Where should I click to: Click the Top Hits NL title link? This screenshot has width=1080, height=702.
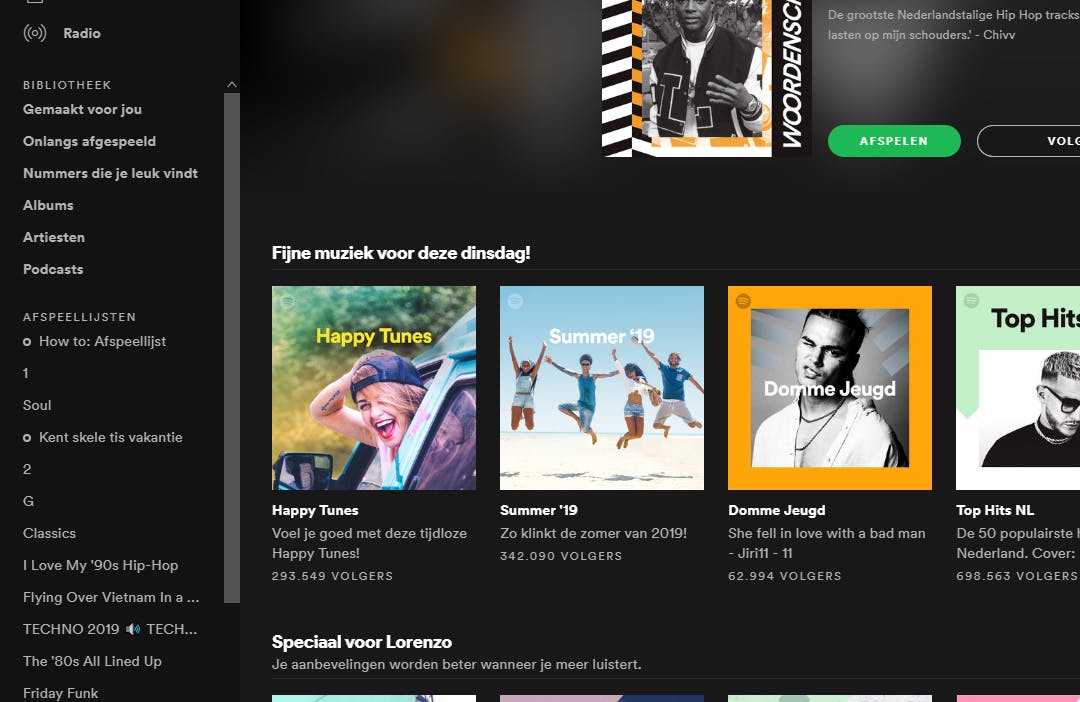point(995,510)
